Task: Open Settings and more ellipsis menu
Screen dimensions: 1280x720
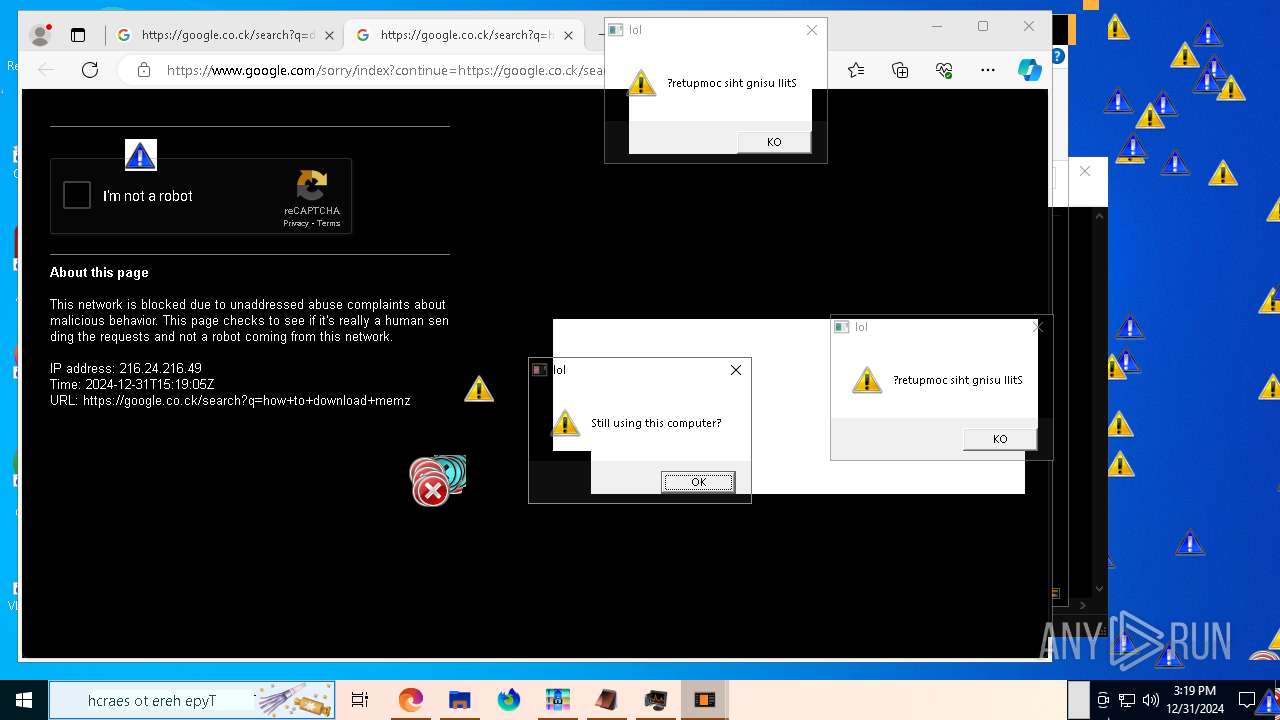Action: [x=988, y=70]
